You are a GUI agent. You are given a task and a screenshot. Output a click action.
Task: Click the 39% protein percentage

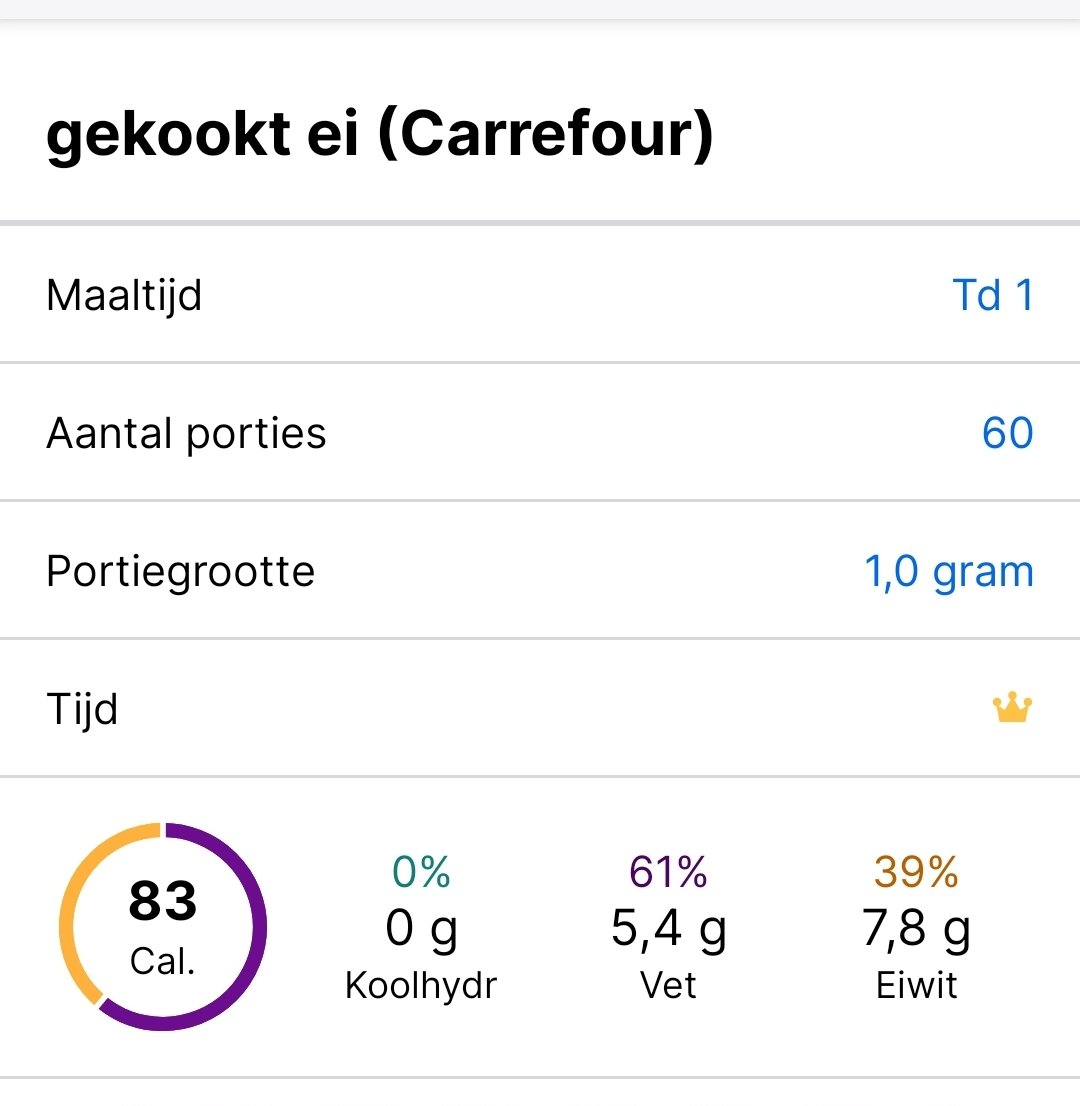pos(916,873)
